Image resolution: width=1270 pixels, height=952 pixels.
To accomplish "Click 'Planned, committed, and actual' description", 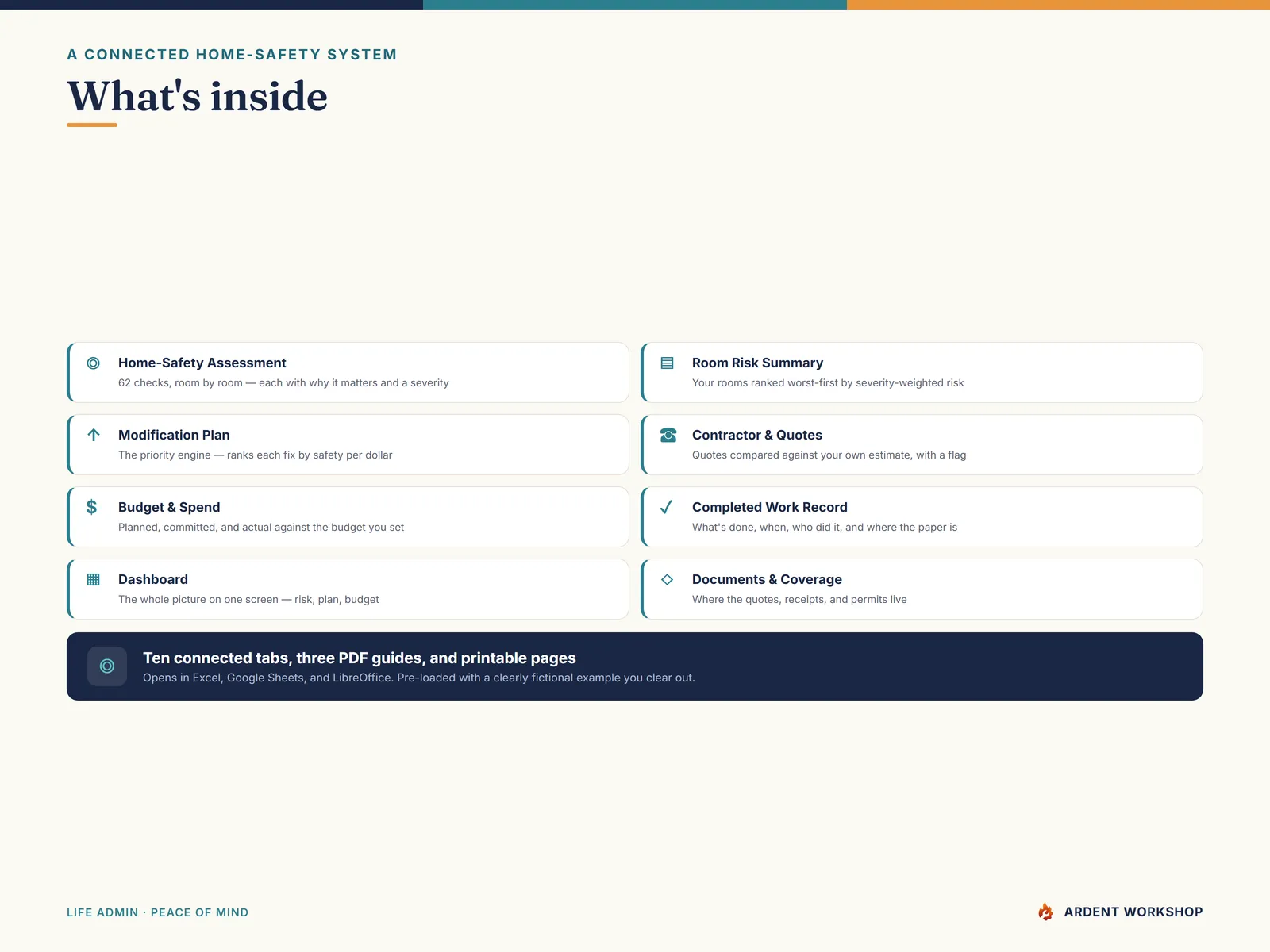I will click(261, 527).
